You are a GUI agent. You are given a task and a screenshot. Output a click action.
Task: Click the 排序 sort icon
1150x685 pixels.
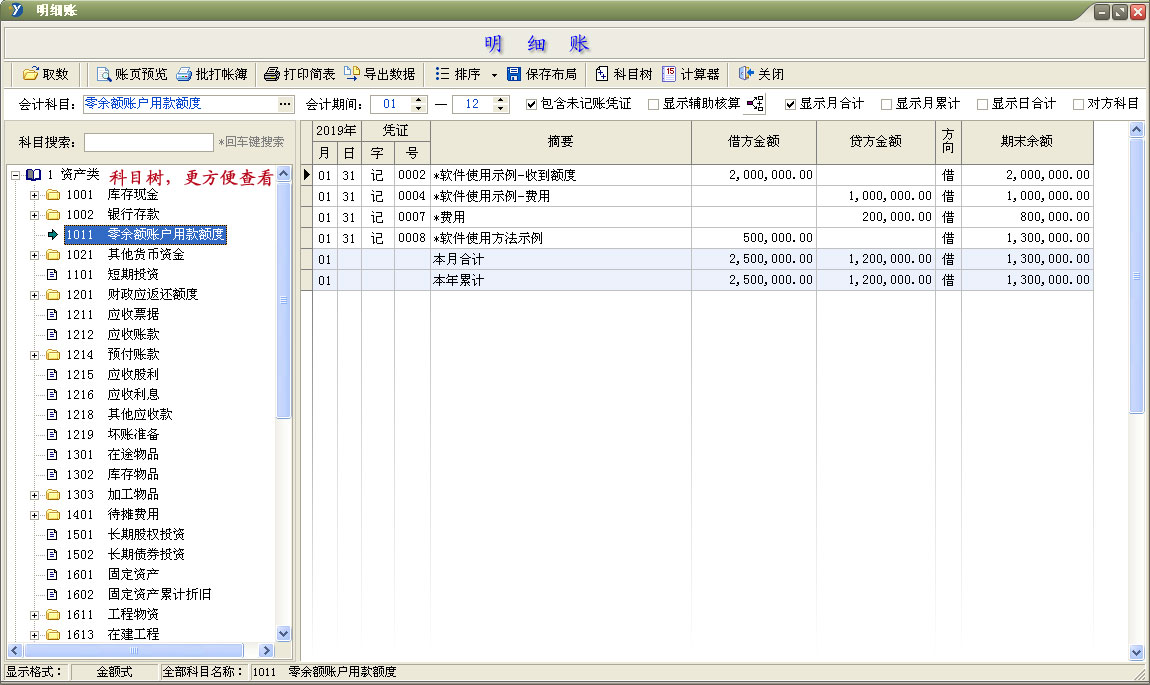tap(442, 74)
